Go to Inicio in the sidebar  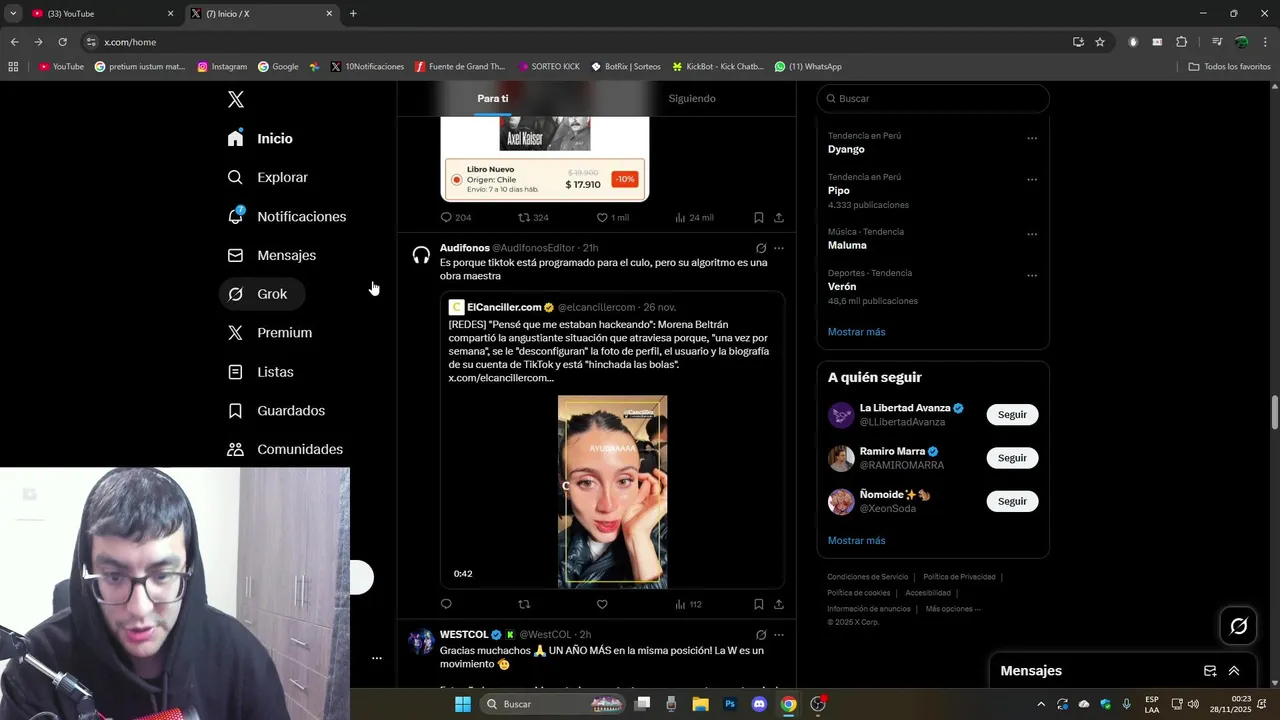point(260,138)
